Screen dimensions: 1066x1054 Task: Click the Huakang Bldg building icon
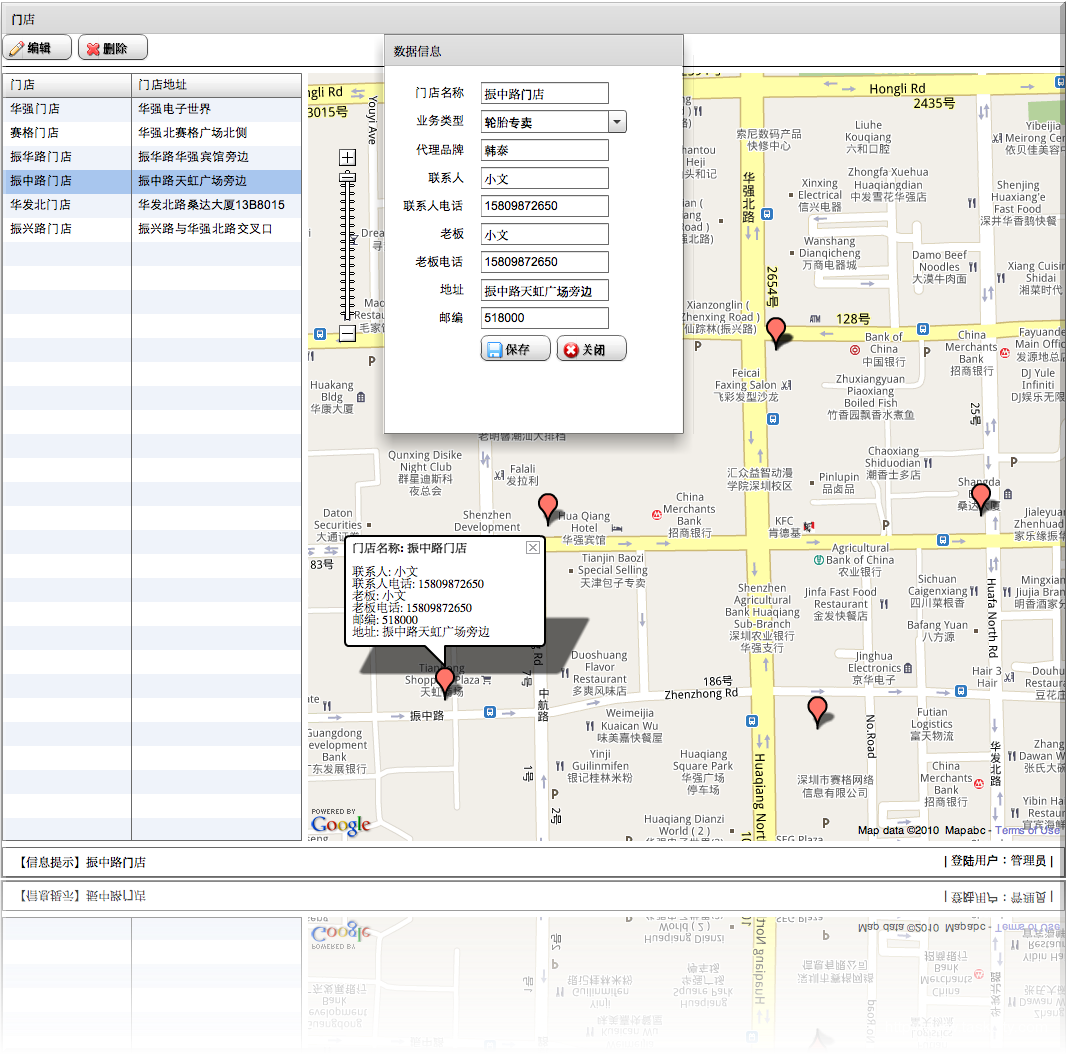pos(361,397)
